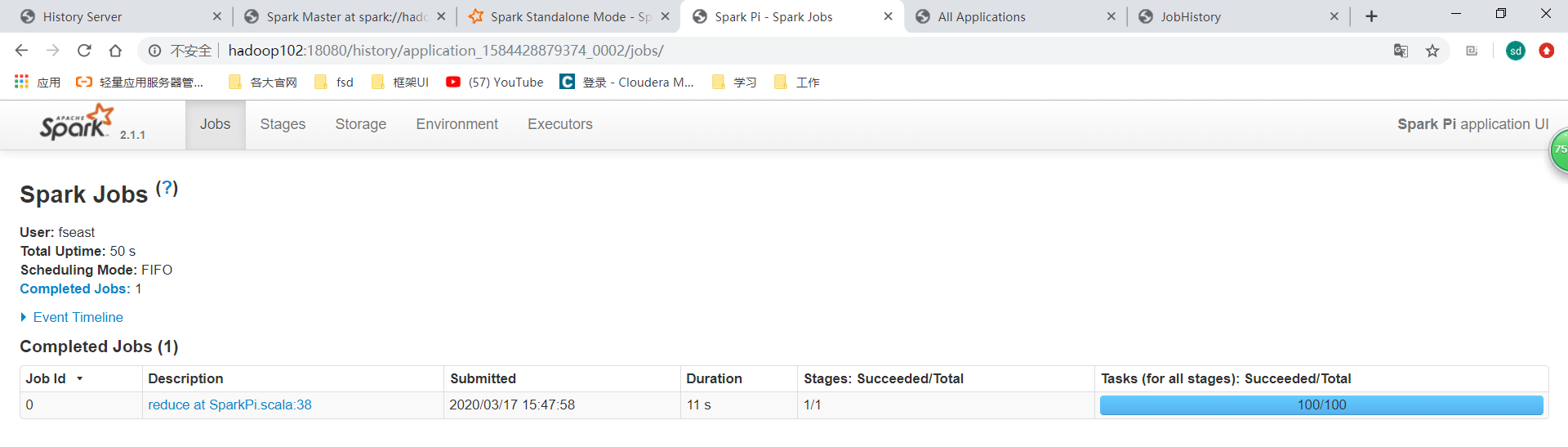Close the Spark Master tab
This screenshot has height=447, width=1568.
click(x=441, y=16)
